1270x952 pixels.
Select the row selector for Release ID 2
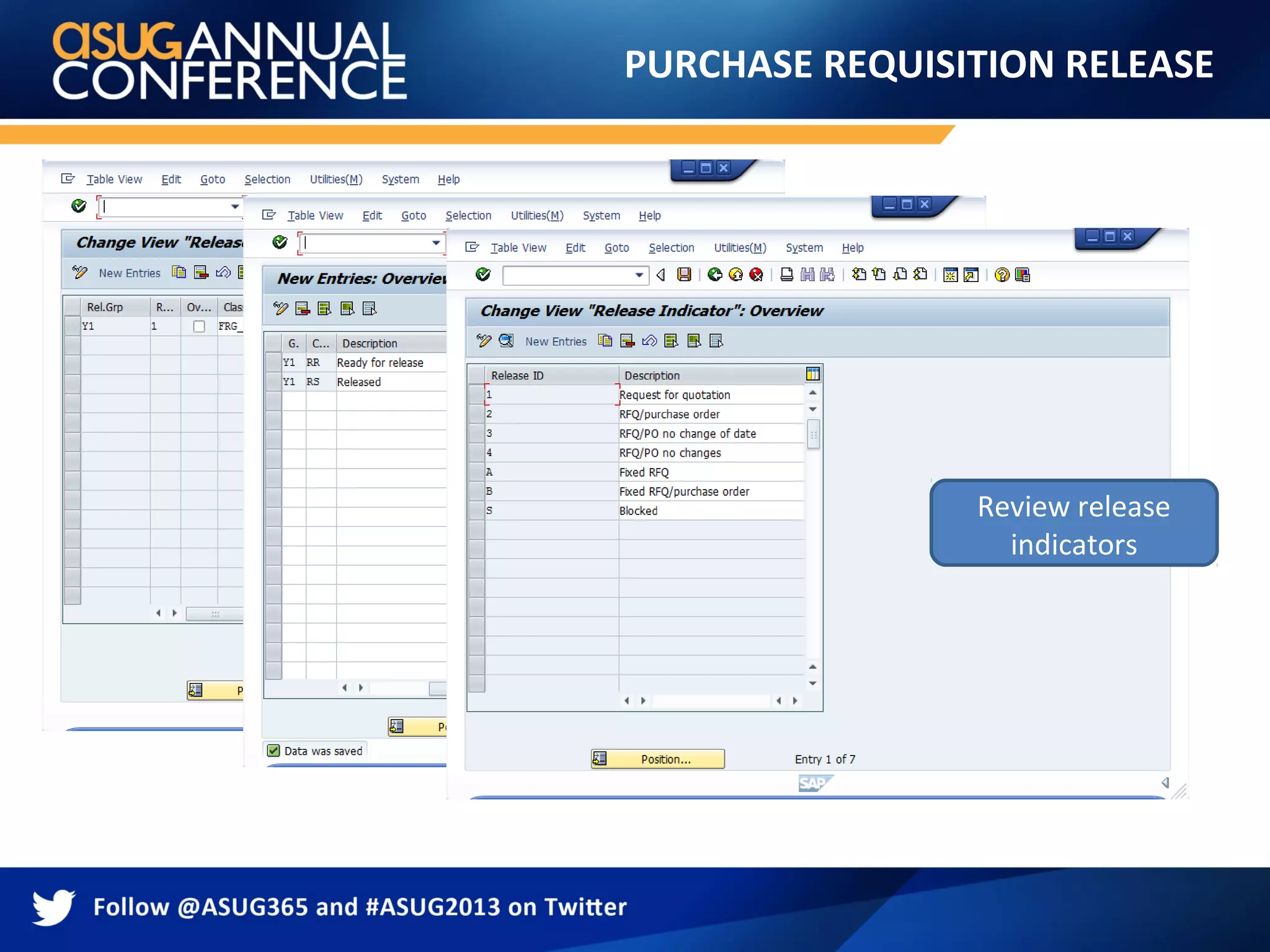[476, 413]
